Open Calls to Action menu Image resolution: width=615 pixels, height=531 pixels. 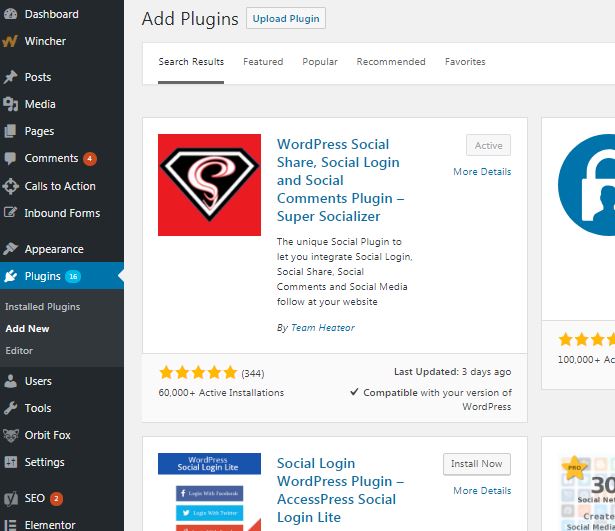[x=60, y=186]
